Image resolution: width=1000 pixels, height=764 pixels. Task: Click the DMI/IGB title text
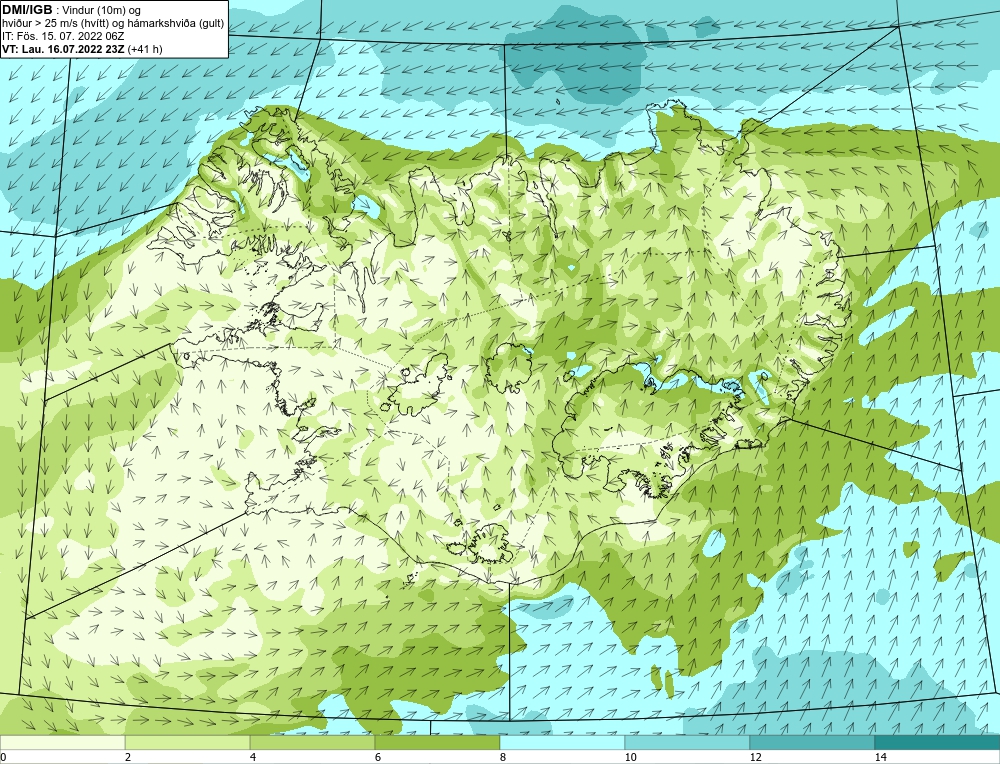[x=27, y=10]
